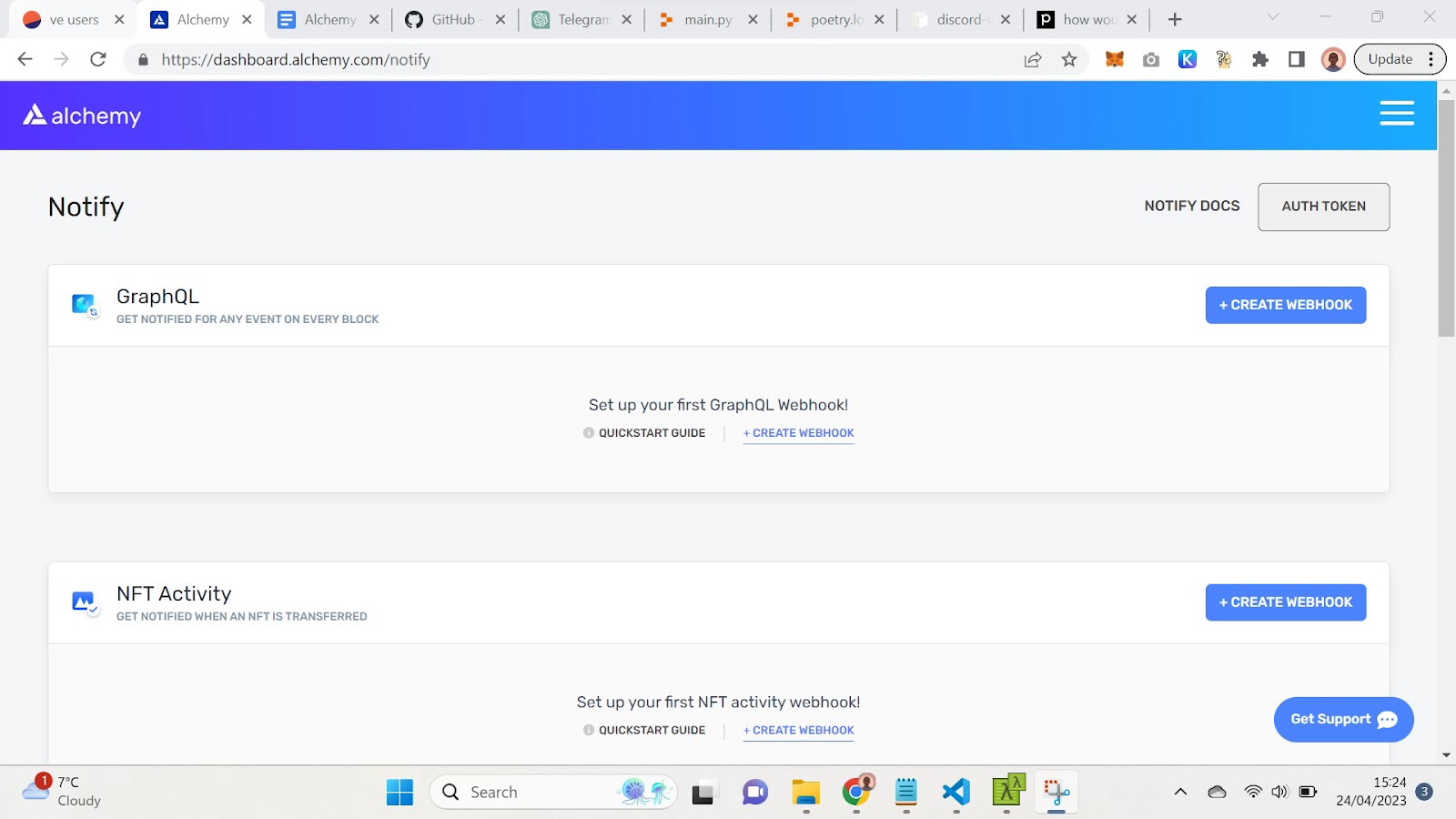Open the clock and date showing 24/04/2023

pos(1371,792)
